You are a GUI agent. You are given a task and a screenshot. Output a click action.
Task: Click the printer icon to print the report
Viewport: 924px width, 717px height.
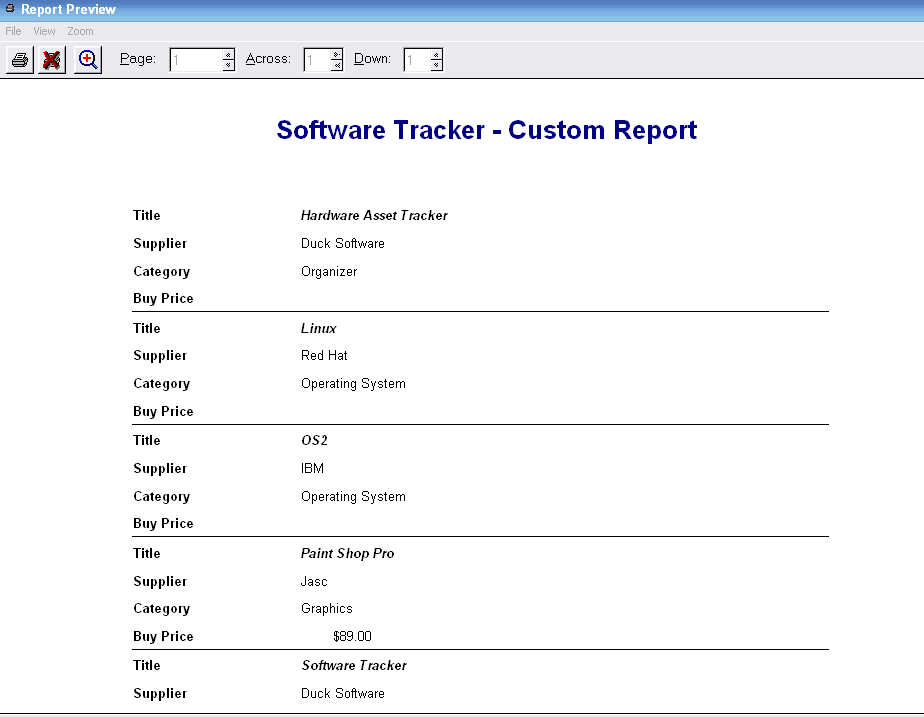pos(20,60)
